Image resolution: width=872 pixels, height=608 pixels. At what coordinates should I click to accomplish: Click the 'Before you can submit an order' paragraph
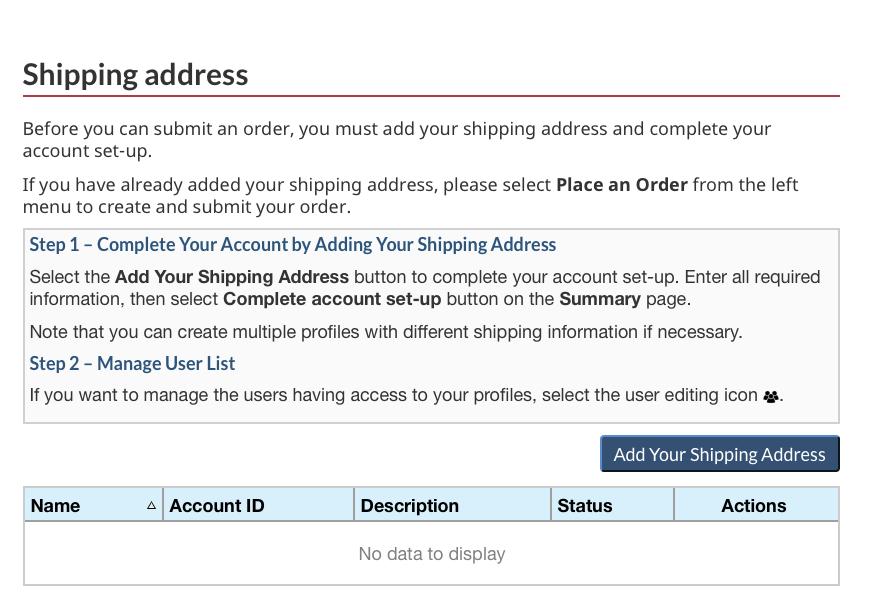pyautogui.click(x=396, y=139)
